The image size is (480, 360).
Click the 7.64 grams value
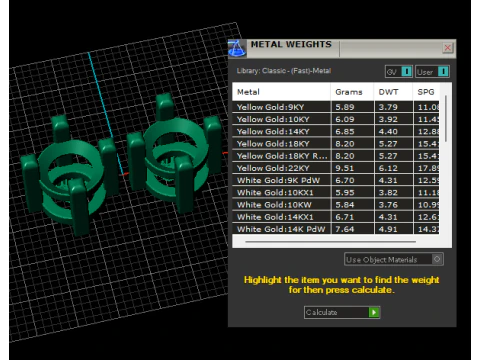pos(345,229)
